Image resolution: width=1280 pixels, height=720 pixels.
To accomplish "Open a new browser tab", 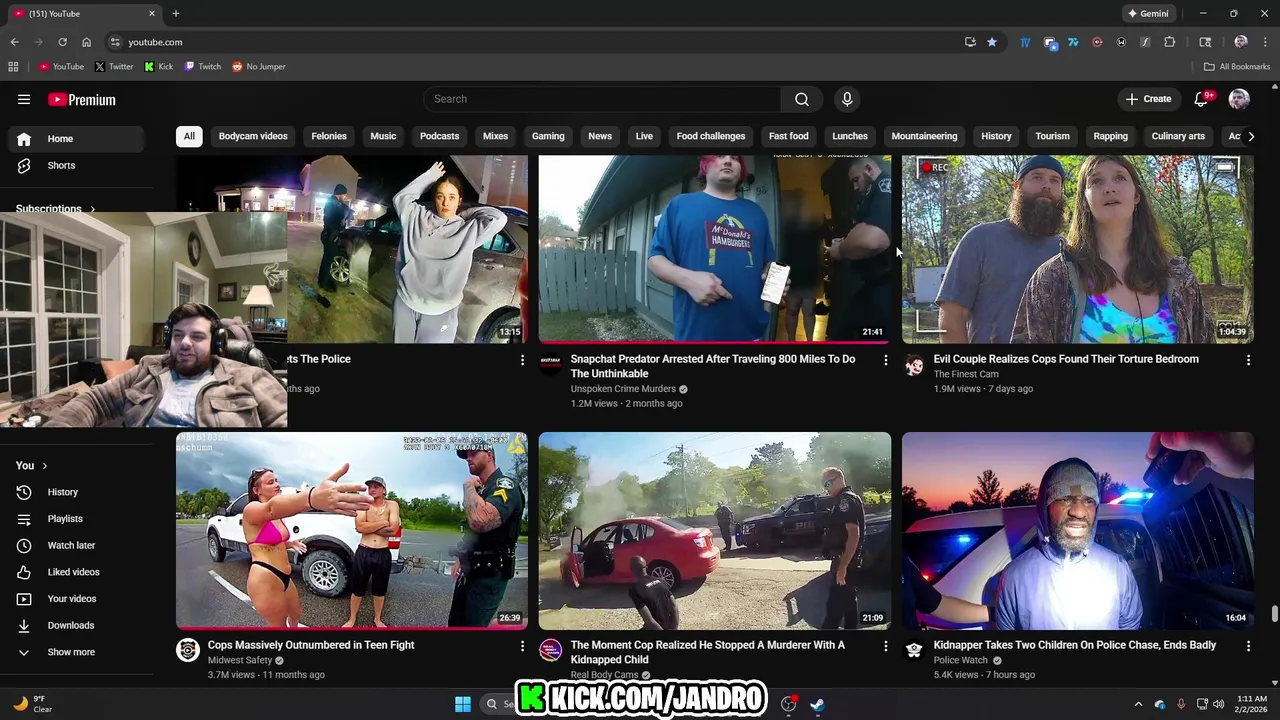I will (x=176, y=13).
